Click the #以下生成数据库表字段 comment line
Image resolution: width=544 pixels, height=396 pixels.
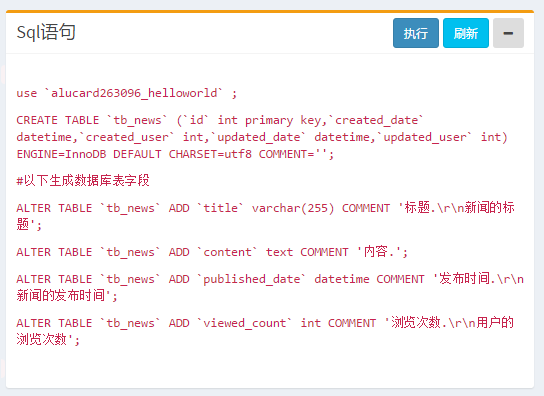pyautogui.click(x=83, y=180)
